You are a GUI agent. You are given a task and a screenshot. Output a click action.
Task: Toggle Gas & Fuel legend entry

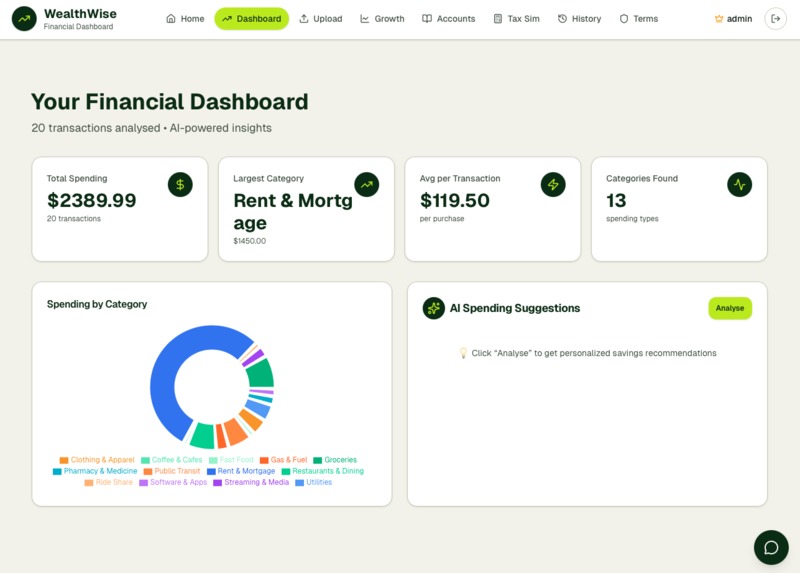(284, 460)
